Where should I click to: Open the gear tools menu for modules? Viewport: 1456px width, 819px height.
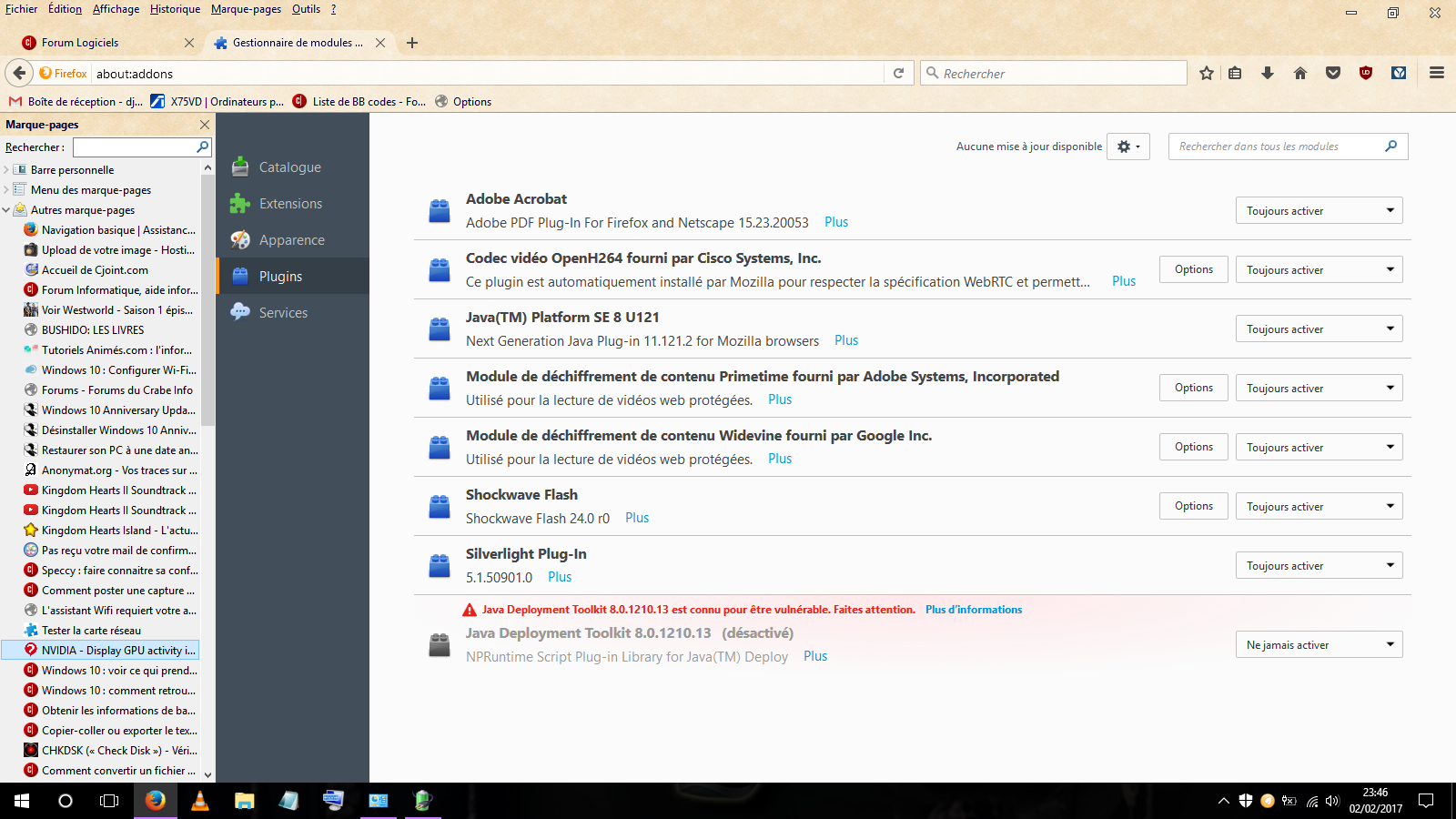(1128, 147)
